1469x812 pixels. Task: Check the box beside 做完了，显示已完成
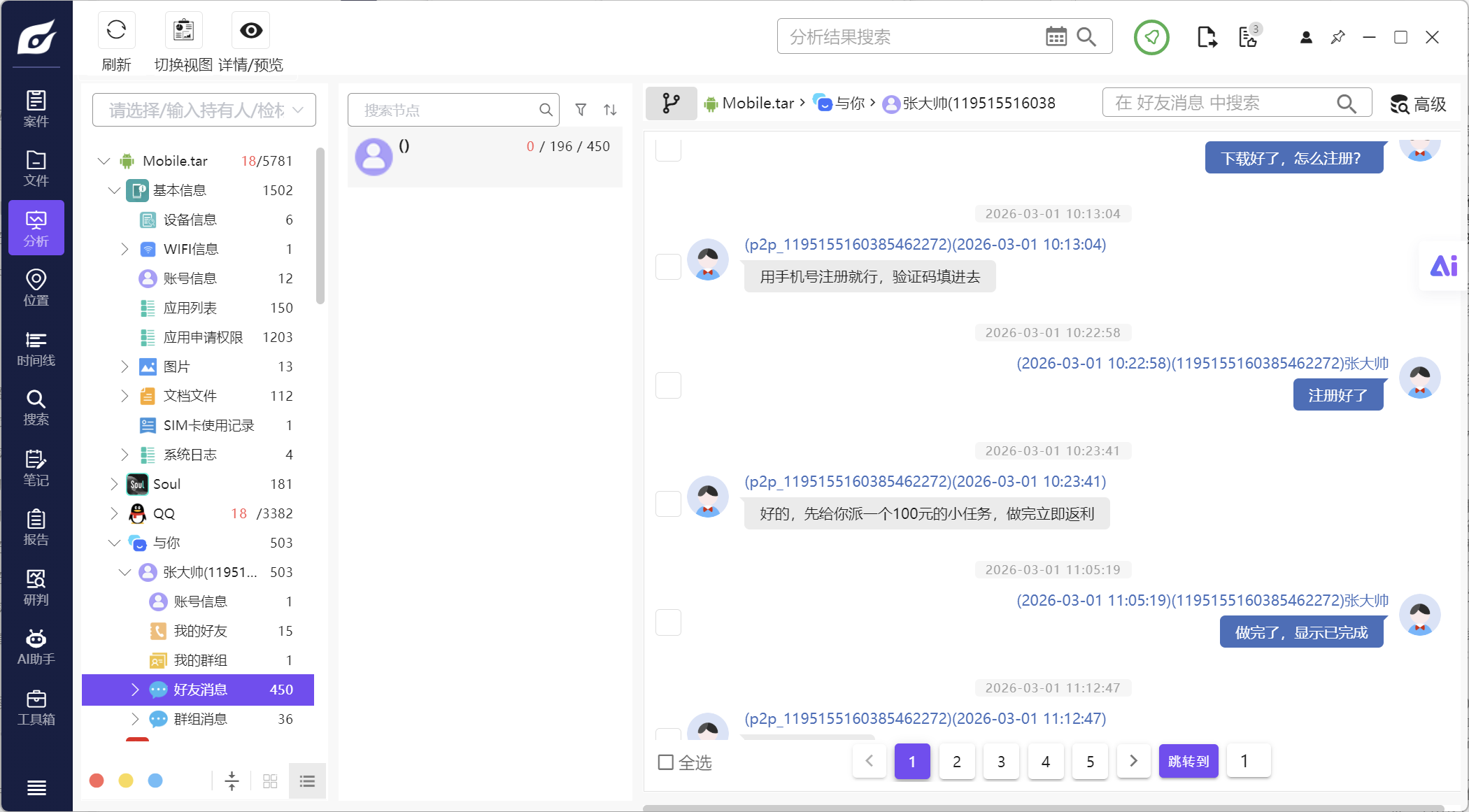pyautogui.click(x=668, y=622)
